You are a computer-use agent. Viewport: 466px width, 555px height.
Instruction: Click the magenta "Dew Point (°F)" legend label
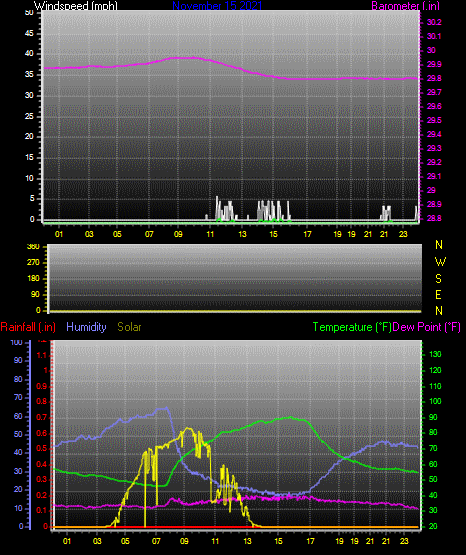[427, 327]
